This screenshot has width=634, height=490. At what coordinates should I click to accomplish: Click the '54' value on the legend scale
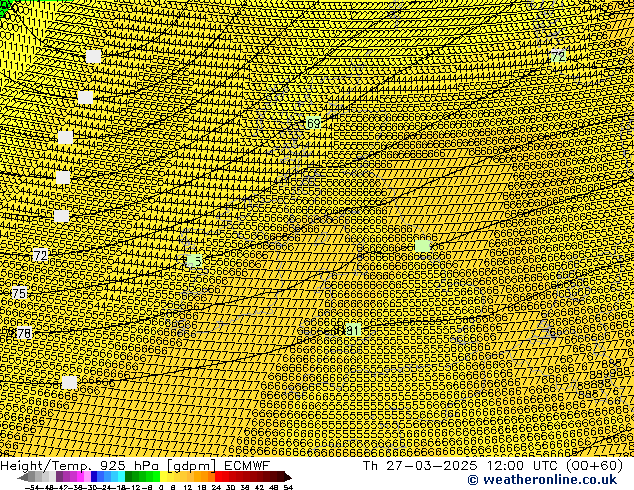(x=288, y=487)
